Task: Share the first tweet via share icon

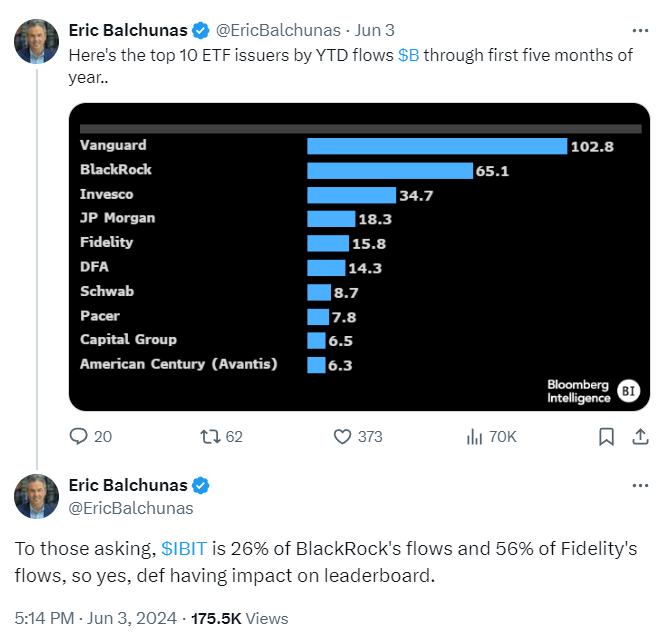Action: coord(640,437)
